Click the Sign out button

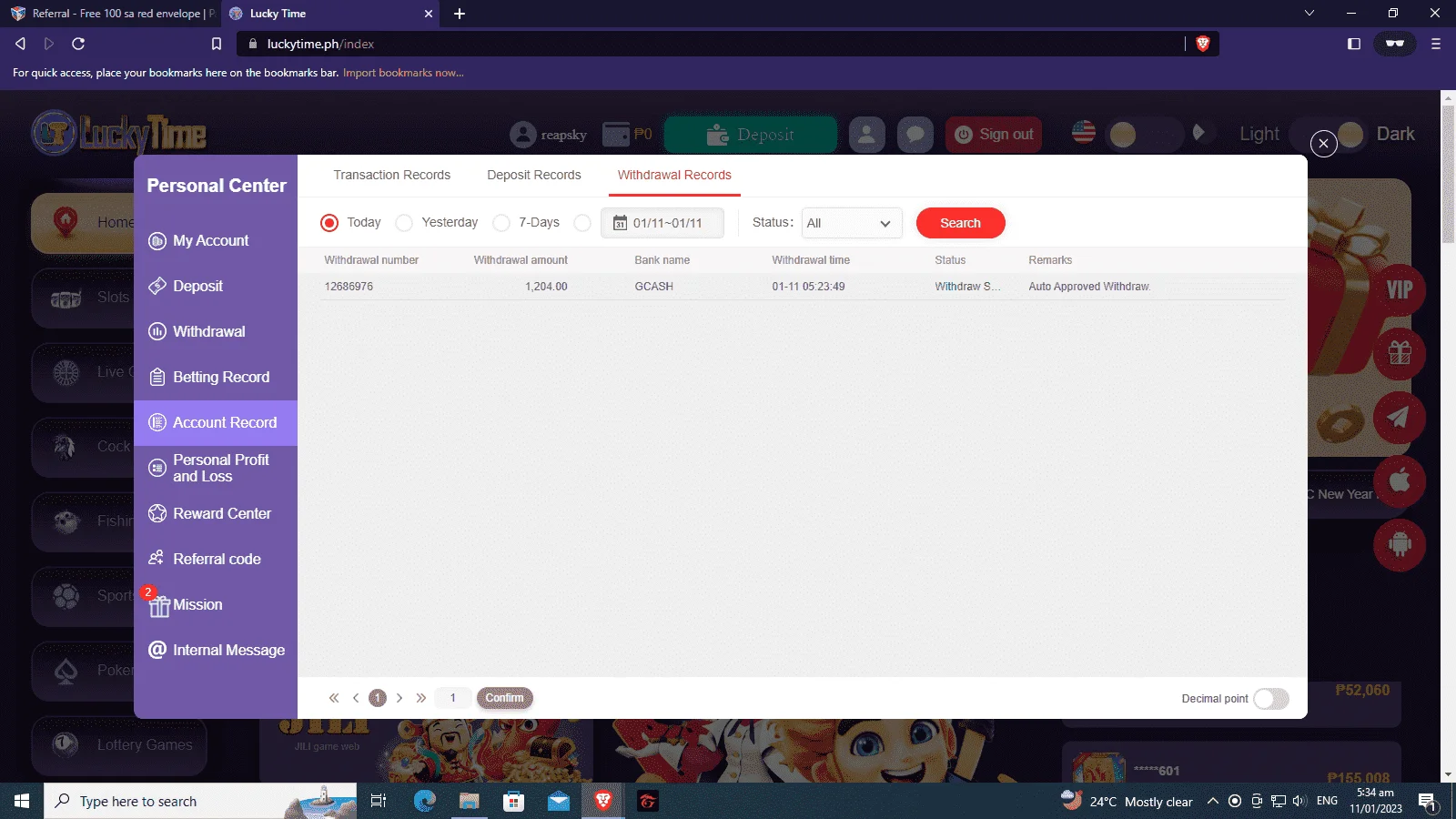[x=994, y=135]
